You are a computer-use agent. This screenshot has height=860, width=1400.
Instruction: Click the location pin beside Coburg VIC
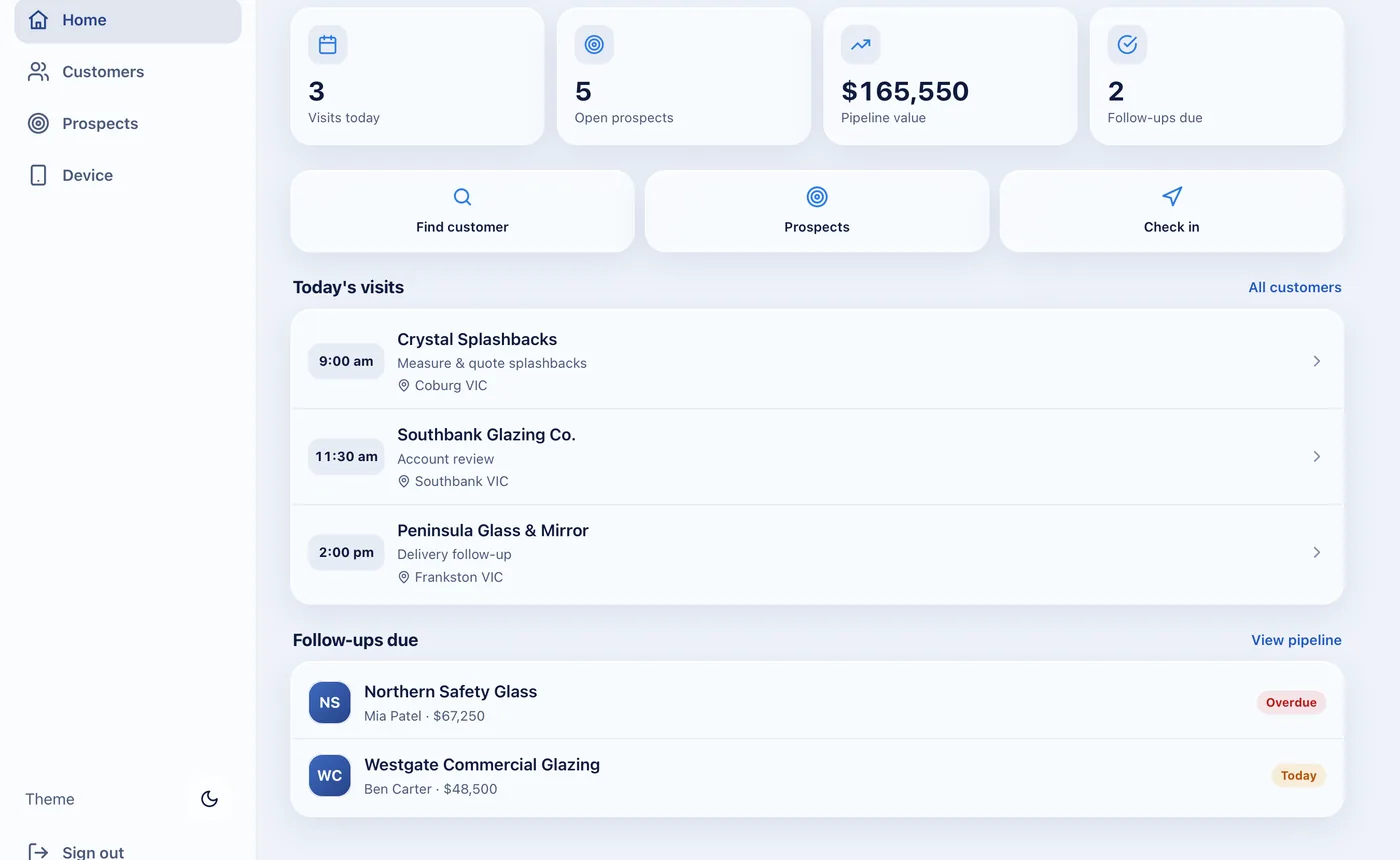point(404,385)
